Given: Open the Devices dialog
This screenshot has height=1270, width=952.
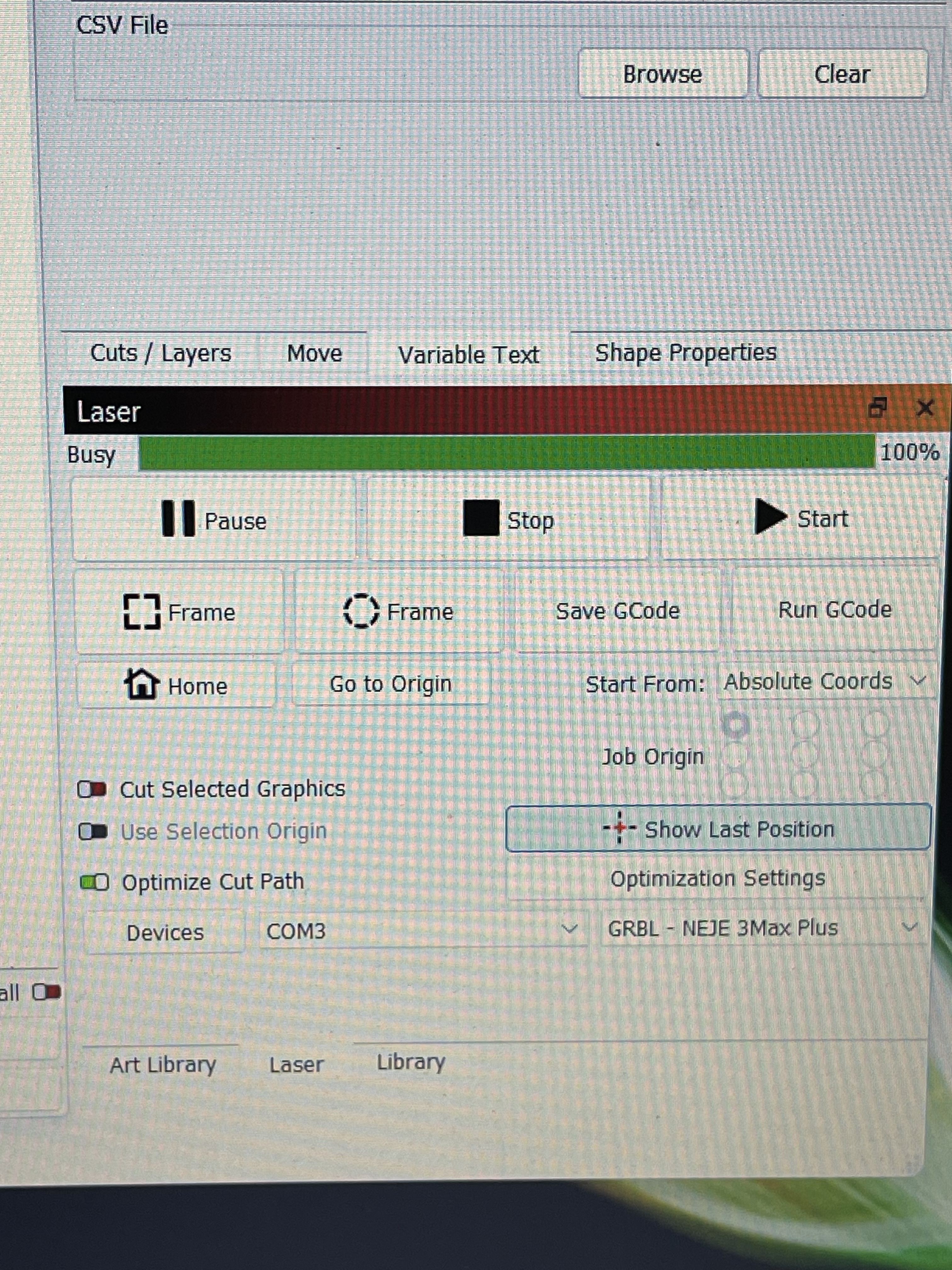Looking at the screenshot, I should [165, 932].
